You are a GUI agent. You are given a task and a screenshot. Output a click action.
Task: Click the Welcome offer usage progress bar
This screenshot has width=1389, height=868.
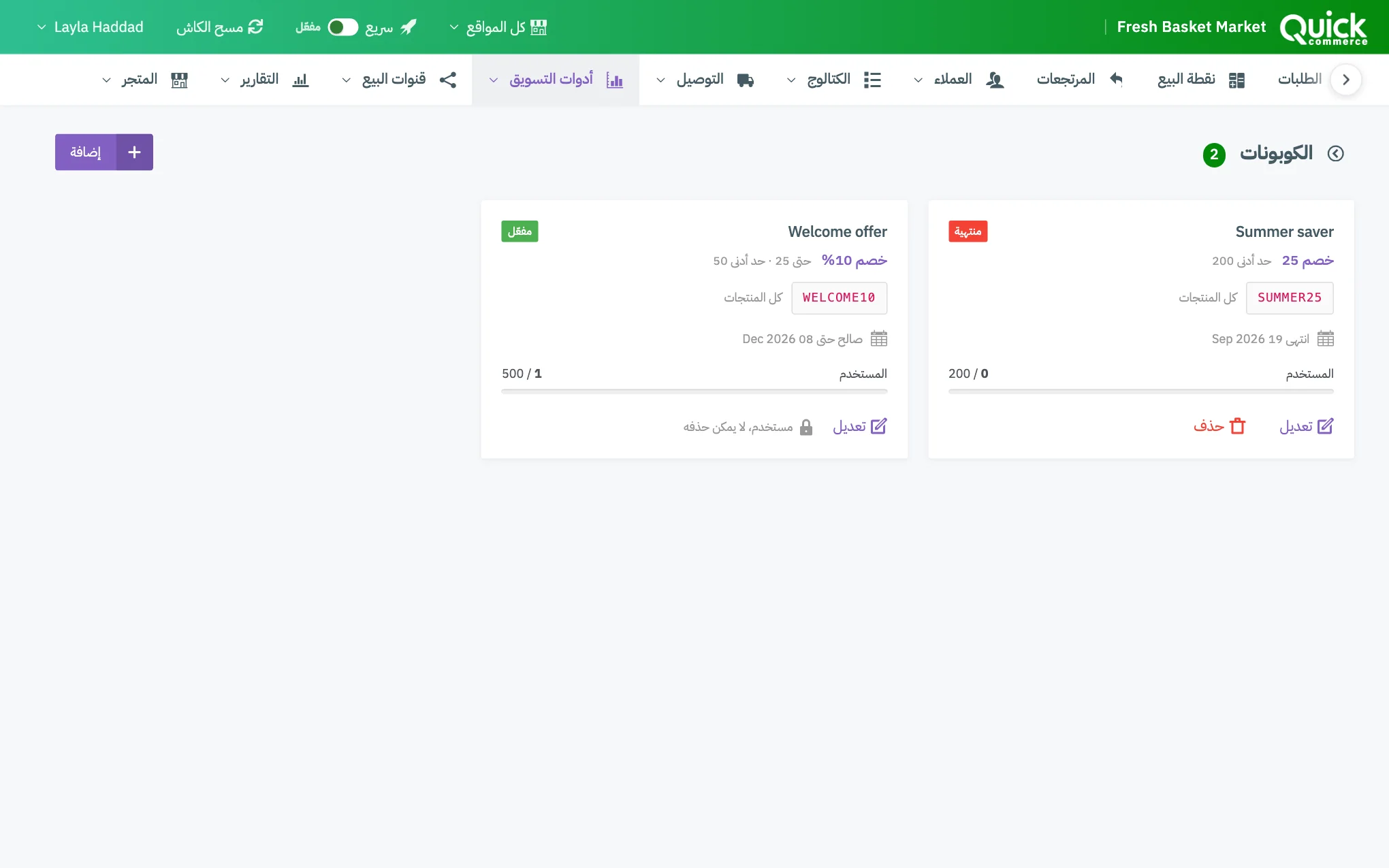click(x=694, y=391)
